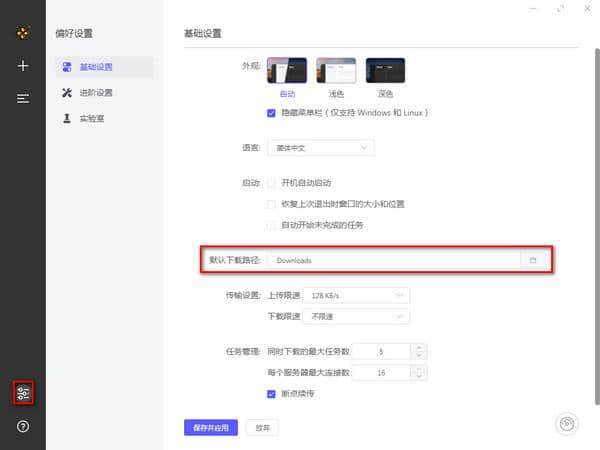Open the preferences sliders icon in sidebar
Screen dimensions: 600x450
pyautogui.click(x=23, y=393)
